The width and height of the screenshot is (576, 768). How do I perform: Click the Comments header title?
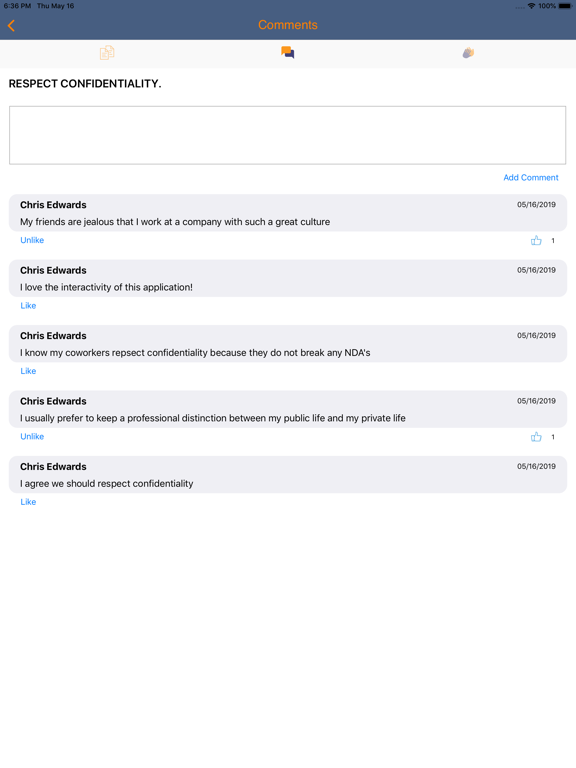pos(288,25)
